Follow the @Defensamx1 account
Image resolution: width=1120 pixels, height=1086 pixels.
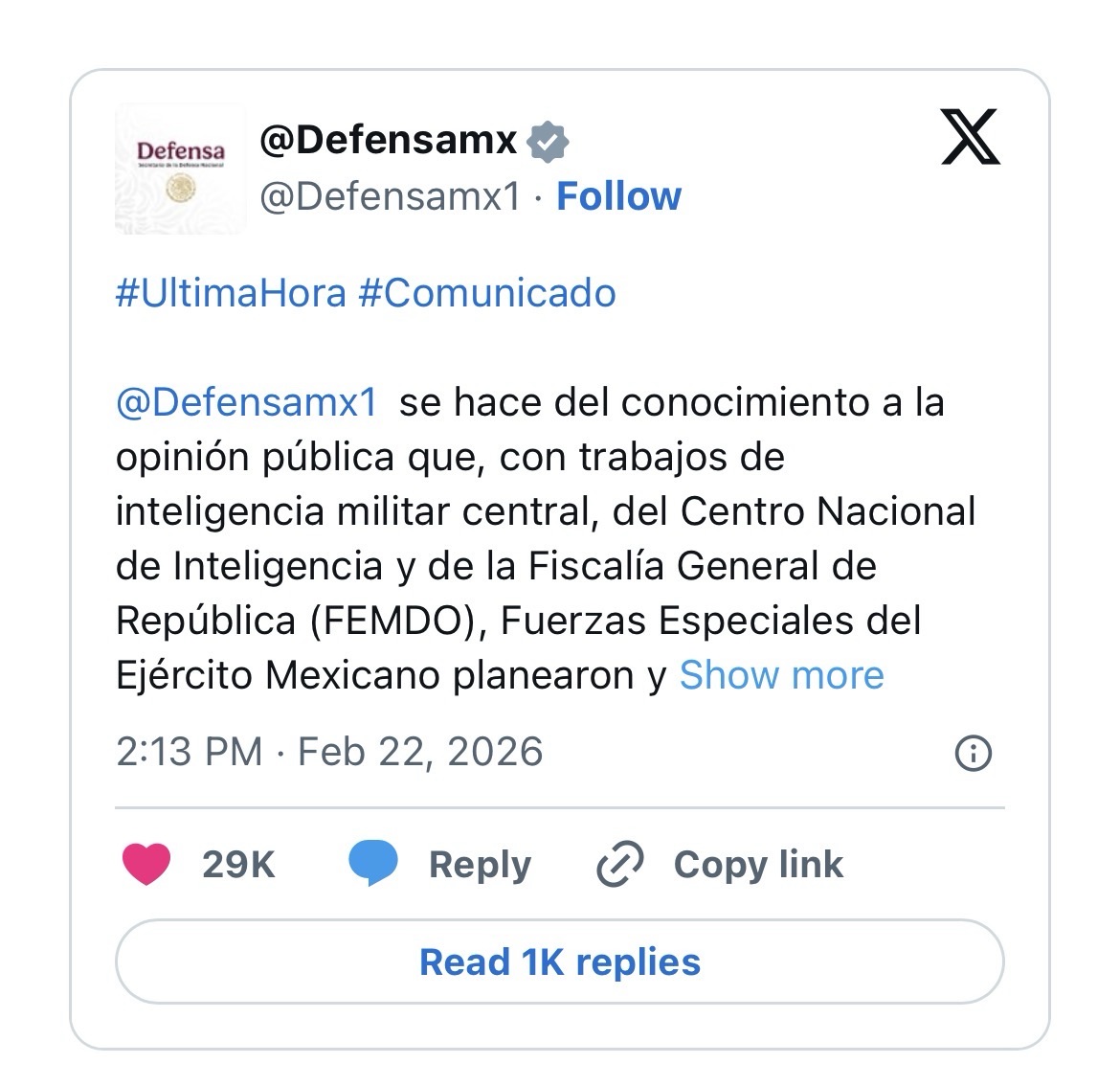(618, 196)
